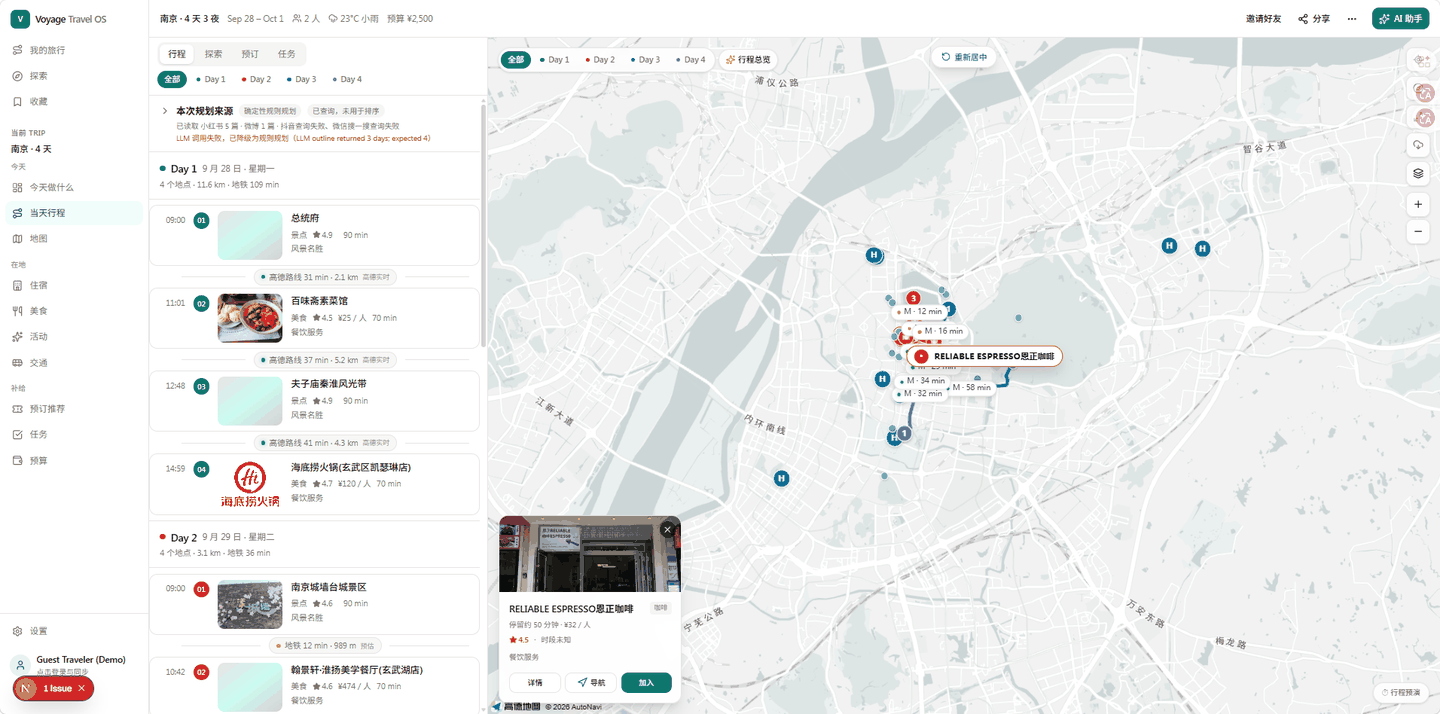This screenshot has width=1440, height=714.
Task: Click the gray 1 marker on map
Action: point(904,433)
